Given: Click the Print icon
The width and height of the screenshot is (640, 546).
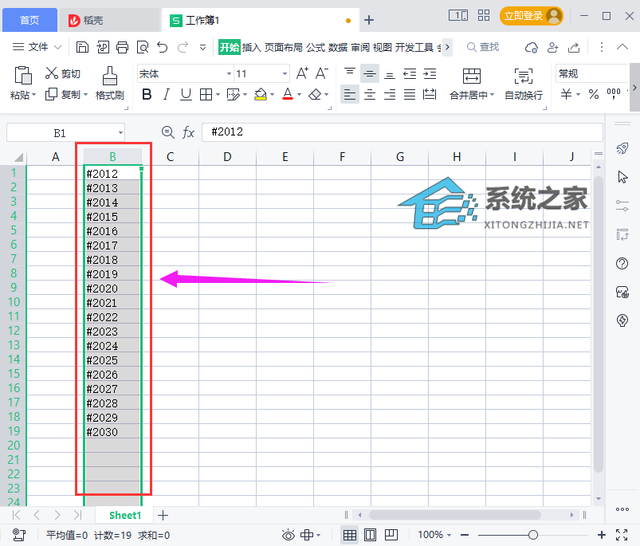Looking at the screenshot, I should (x=122, y=47).
